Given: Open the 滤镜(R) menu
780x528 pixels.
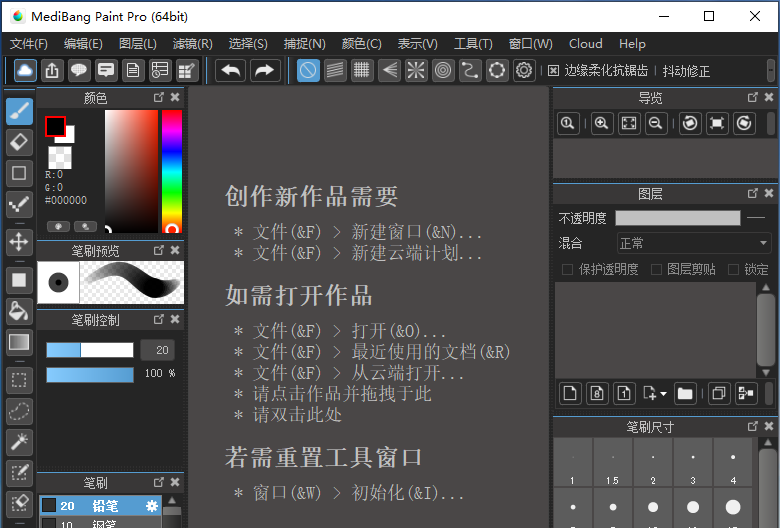Looking at the screenshot, I should click(193, 44).
